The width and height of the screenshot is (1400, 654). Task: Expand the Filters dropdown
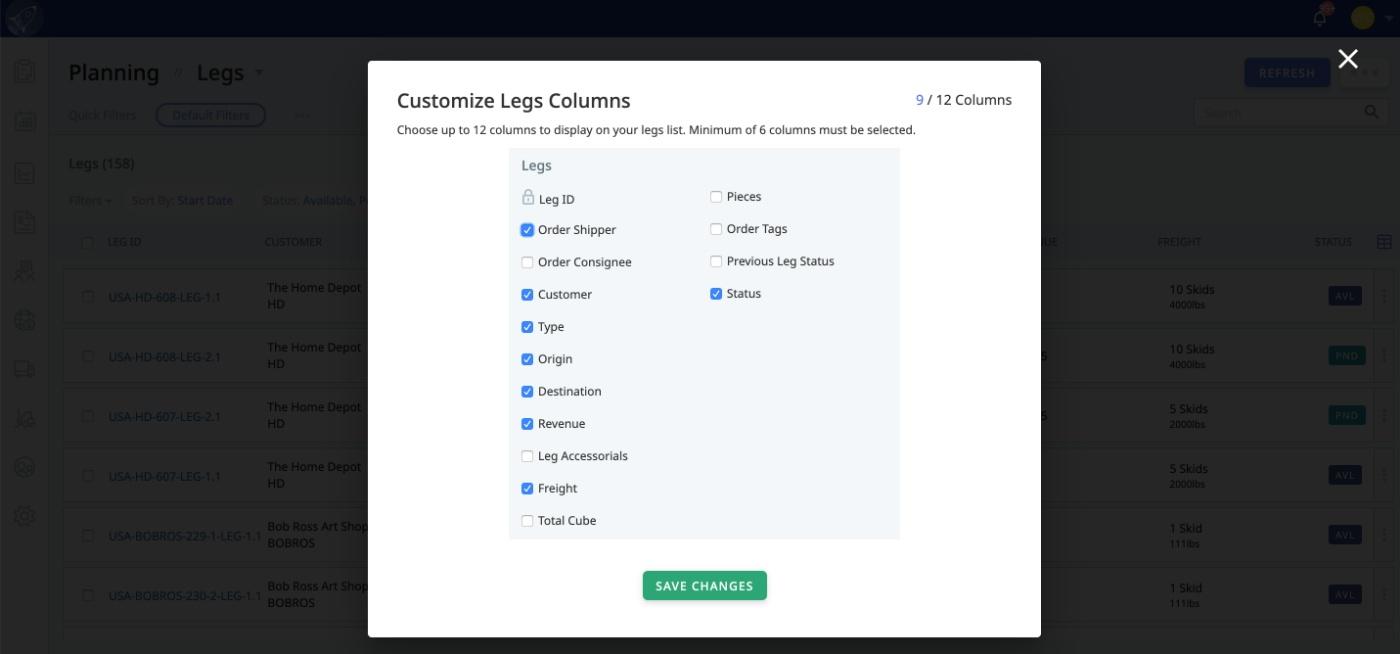point(90,201)
